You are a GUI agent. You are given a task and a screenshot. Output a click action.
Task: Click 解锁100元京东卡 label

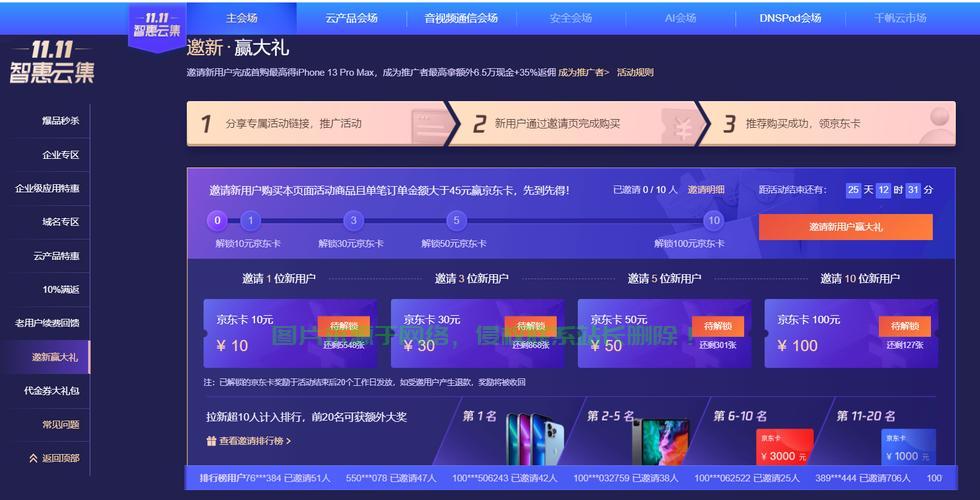689,244
